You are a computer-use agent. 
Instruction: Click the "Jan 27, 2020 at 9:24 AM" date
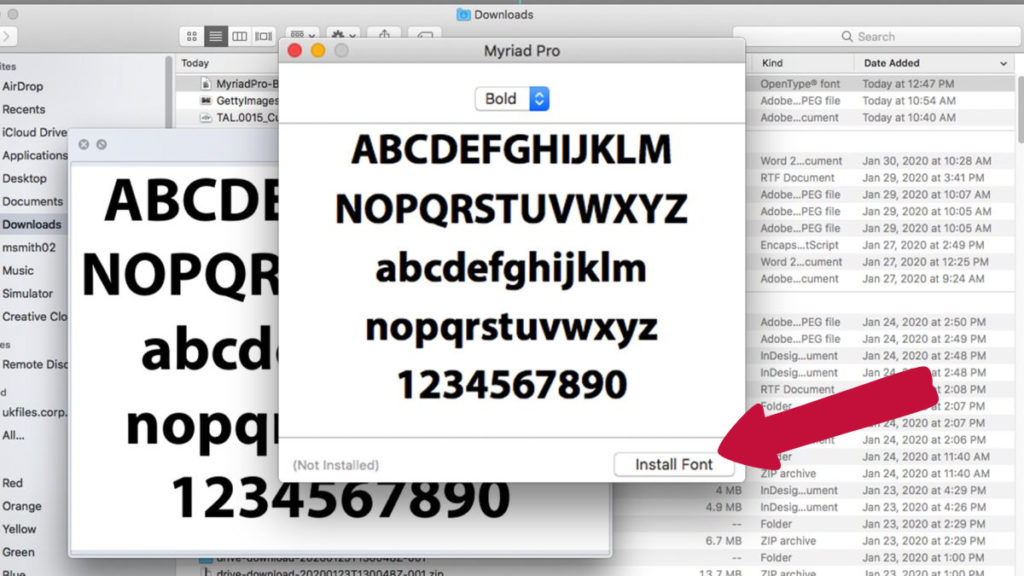[x=923, y=279]
